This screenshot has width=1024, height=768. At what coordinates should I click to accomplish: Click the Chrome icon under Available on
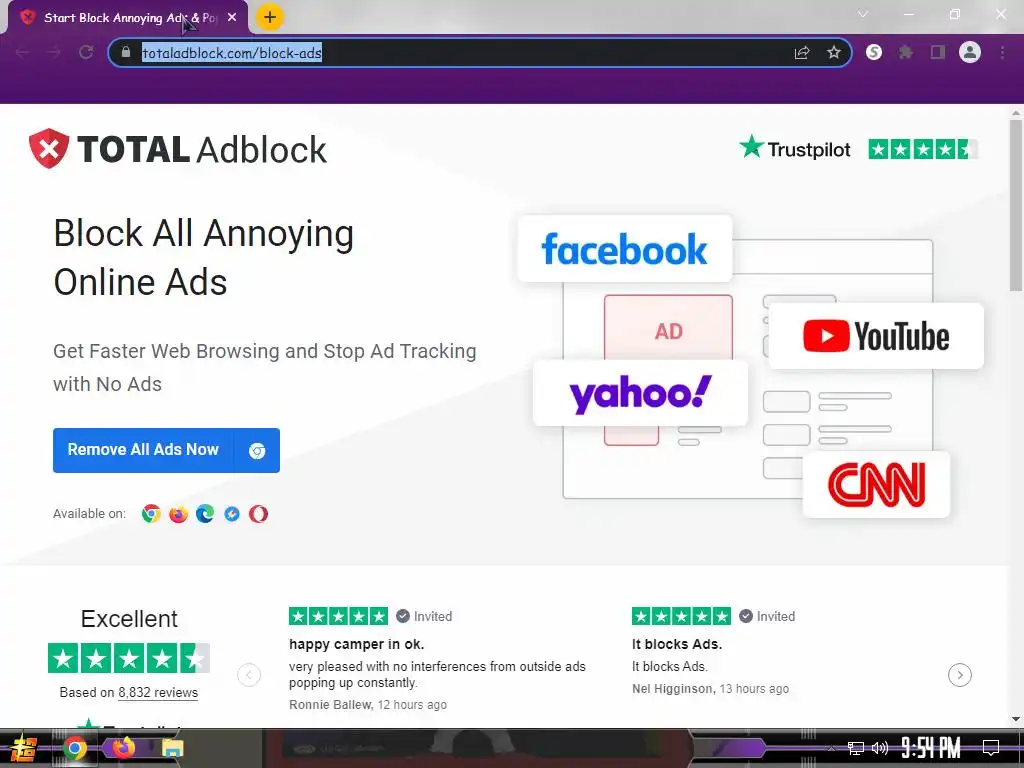point(151,514)
